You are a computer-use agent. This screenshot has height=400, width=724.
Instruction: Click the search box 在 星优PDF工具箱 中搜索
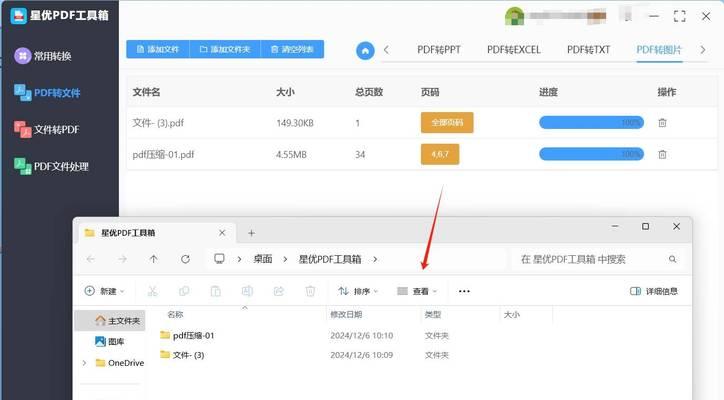596,259
